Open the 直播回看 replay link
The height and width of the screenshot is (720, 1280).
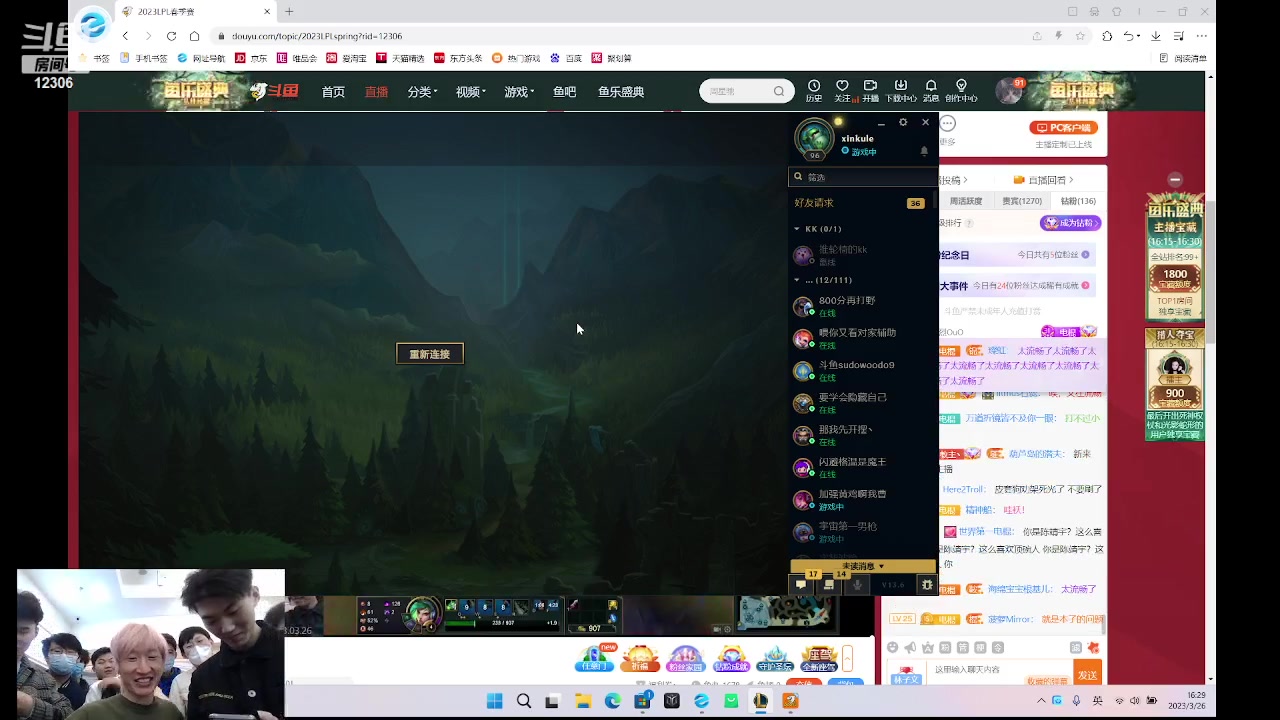(1045, 180)
